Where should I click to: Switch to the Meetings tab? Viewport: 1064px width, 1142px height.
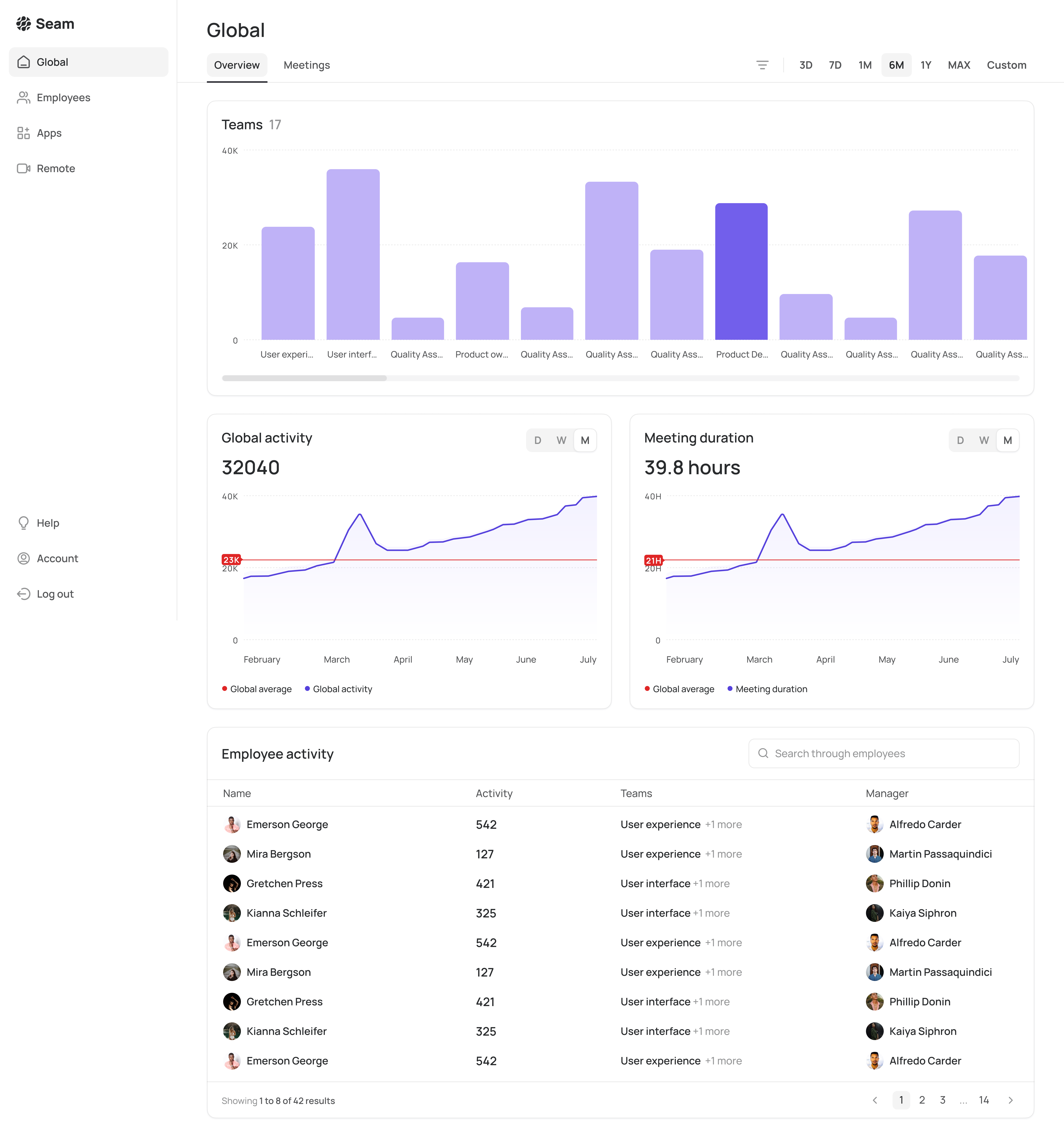[307, 65]
